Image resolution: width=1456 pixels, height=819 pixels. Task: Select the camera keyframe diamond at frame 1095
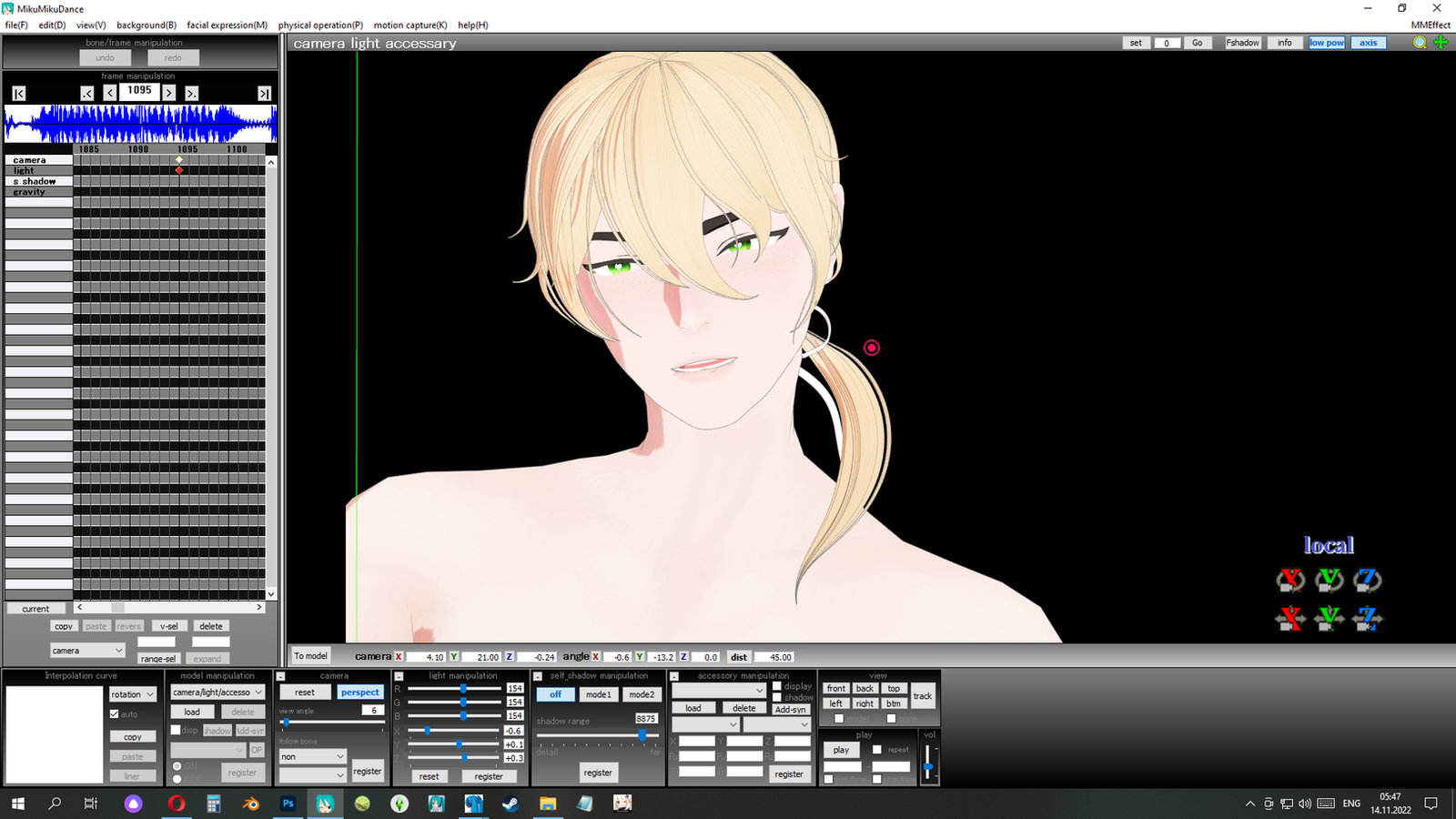click(179, 160)
